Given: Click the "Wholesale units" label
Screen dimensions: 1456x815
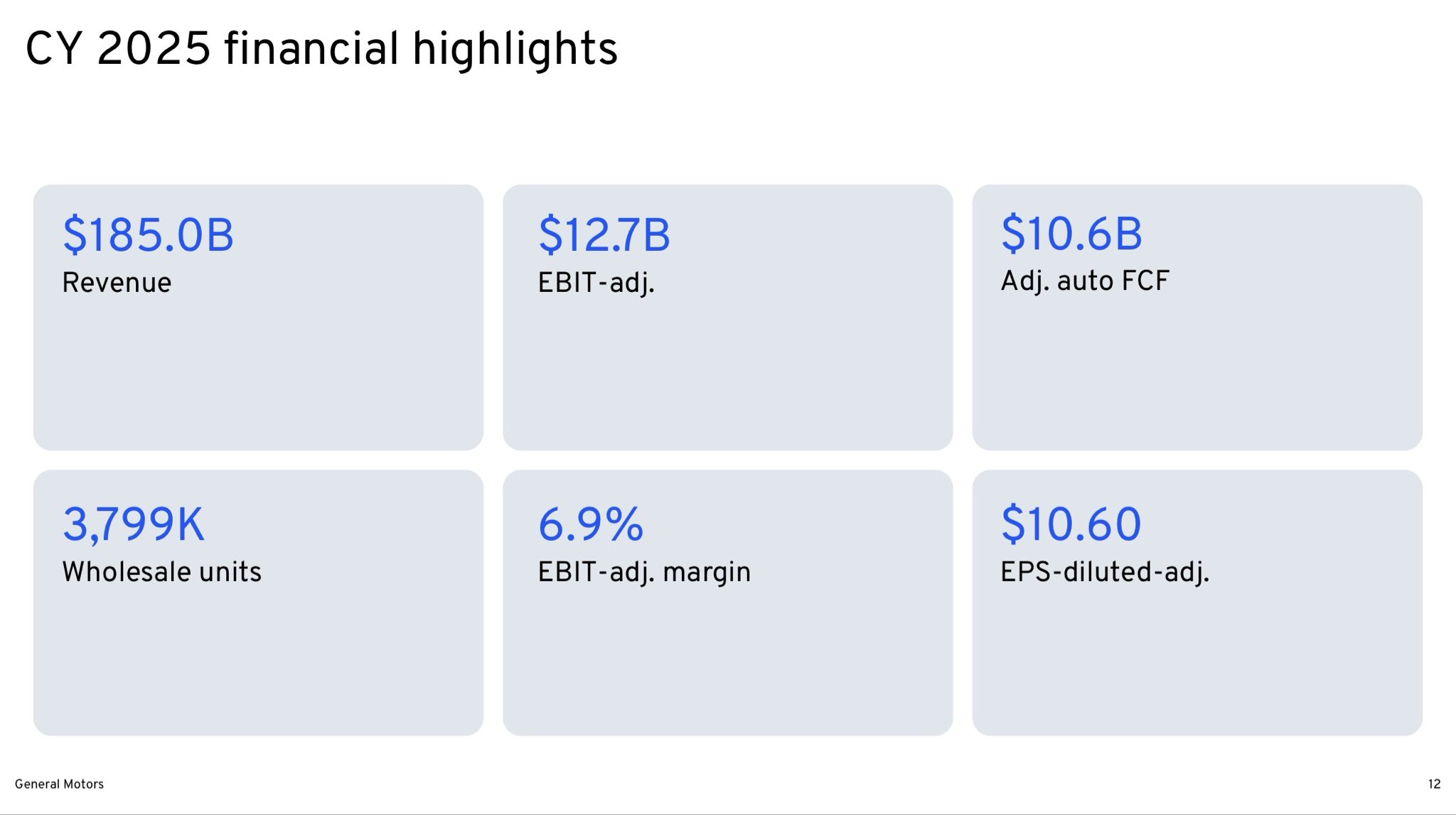Looking at the screenshot, I should (161, 572).
